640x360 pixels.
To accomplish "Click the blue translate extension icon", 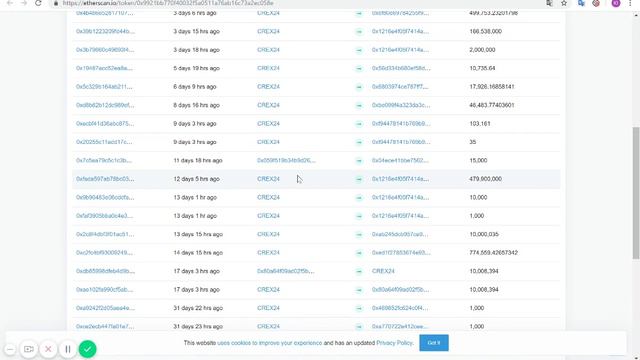I will tap(581, 3).
